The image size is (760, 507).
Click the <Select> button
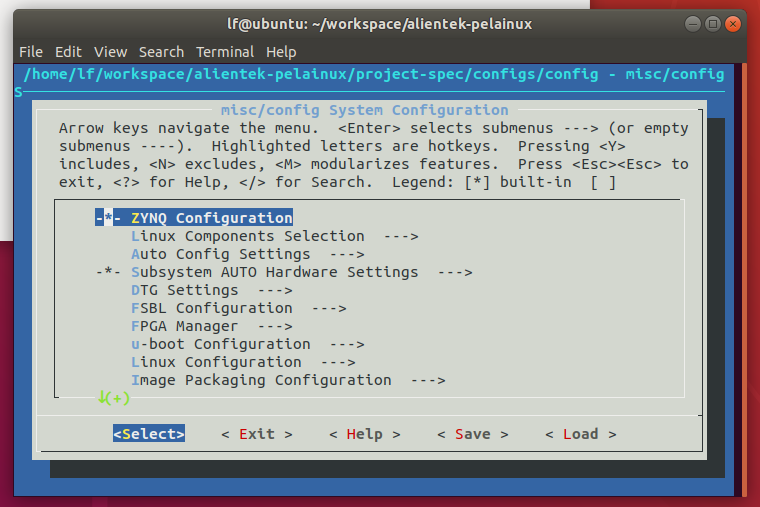149,434
